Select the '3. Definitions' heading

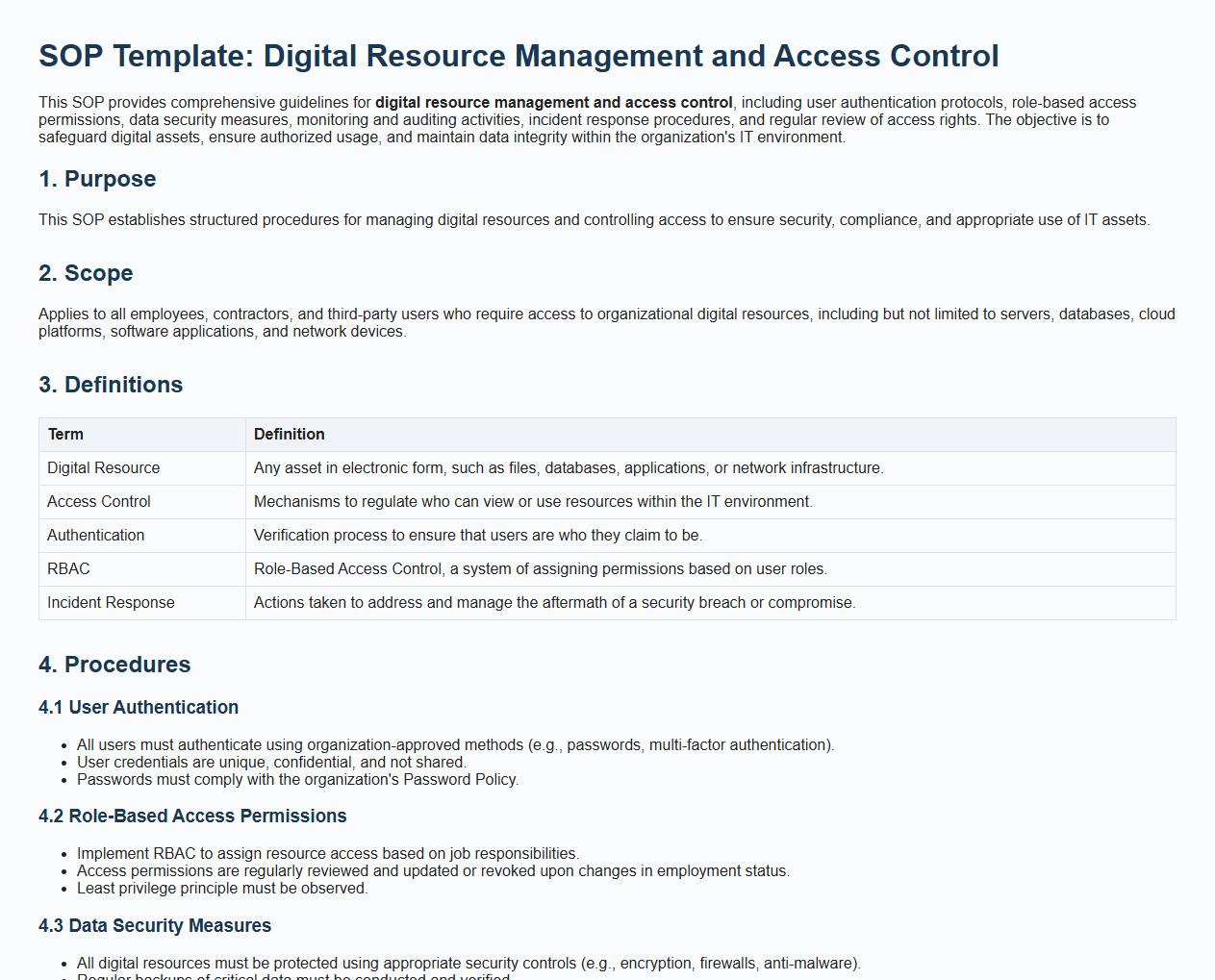pyautogui.click(x=111, y=385)
